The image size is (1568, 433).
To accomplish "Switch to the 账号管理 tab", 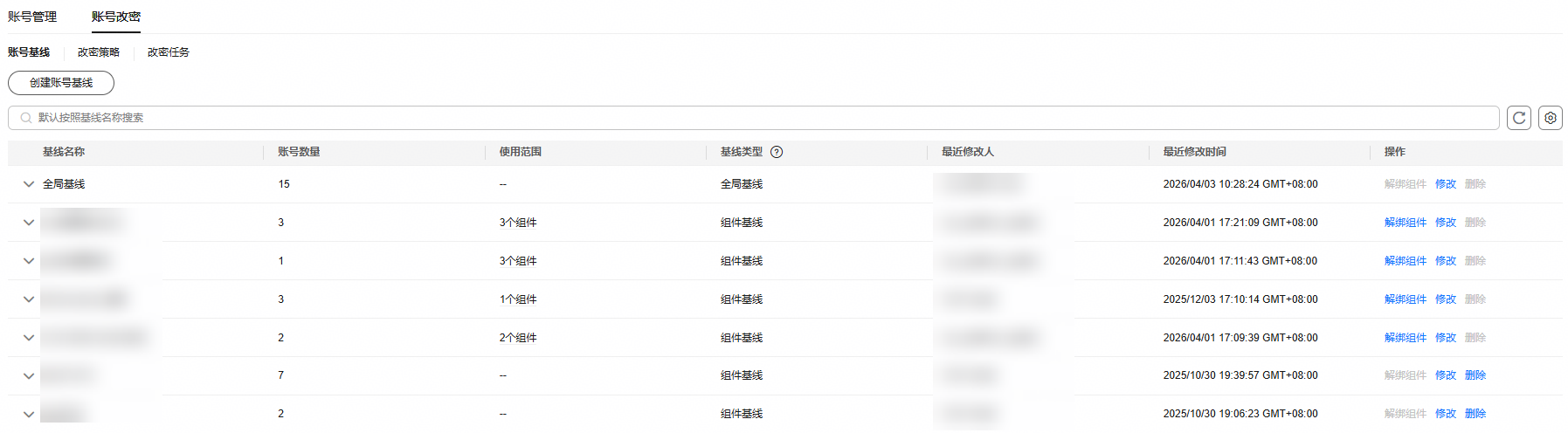I will tap(32, 17).
